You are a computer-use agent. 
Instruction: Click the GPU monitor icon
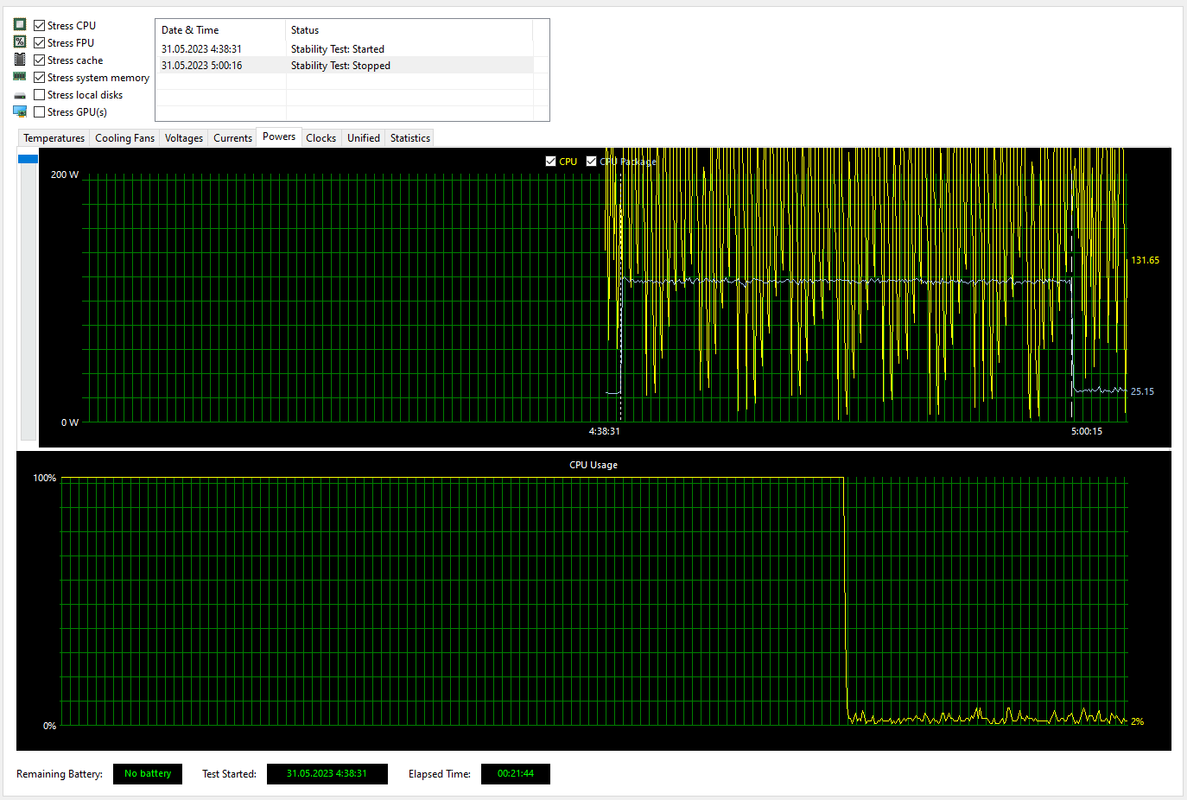coord(20,111)
